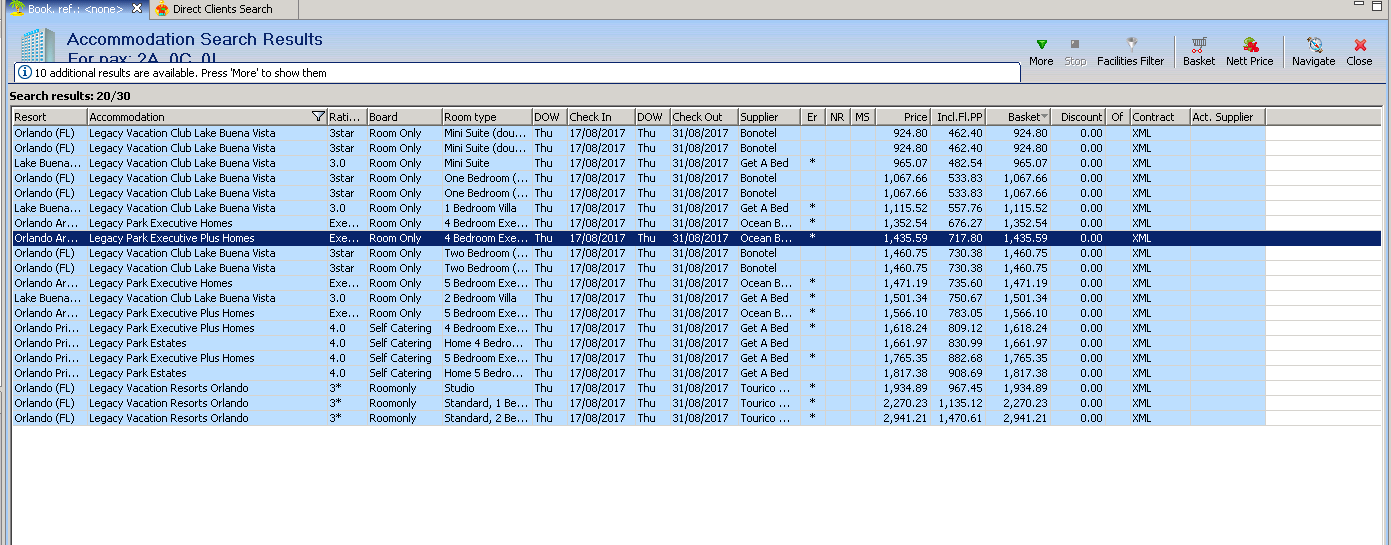Sort by the Board column header
The image size is (1391, 545).
[x=404, y=117]
